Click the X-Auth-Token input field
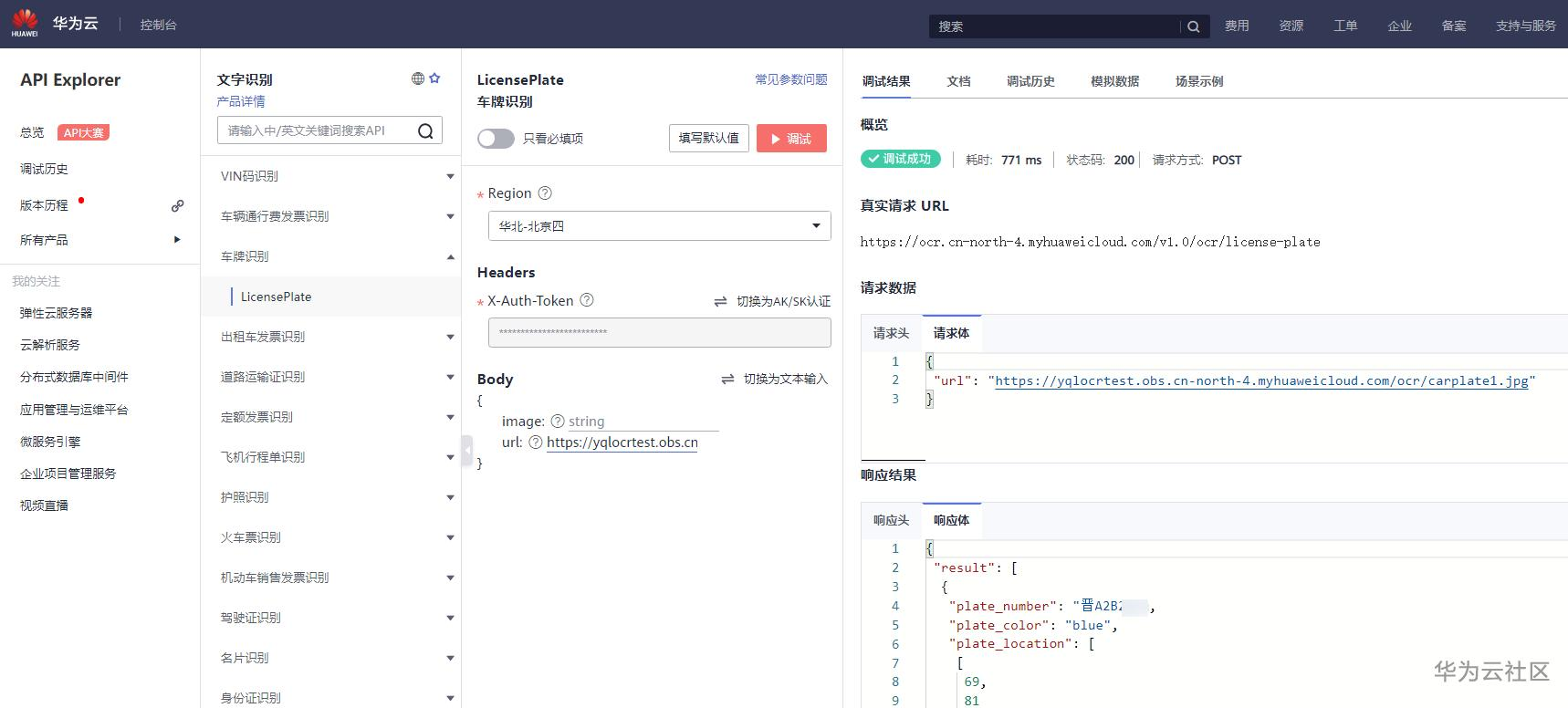The width and height of the screenshot is (1568, 708). (x=659, y=332)
